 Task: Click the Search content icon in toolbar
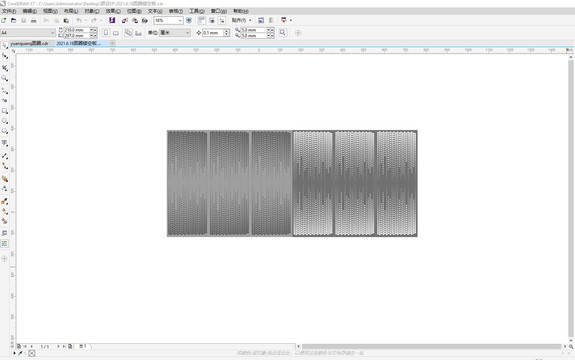click(x=112, y=21)
